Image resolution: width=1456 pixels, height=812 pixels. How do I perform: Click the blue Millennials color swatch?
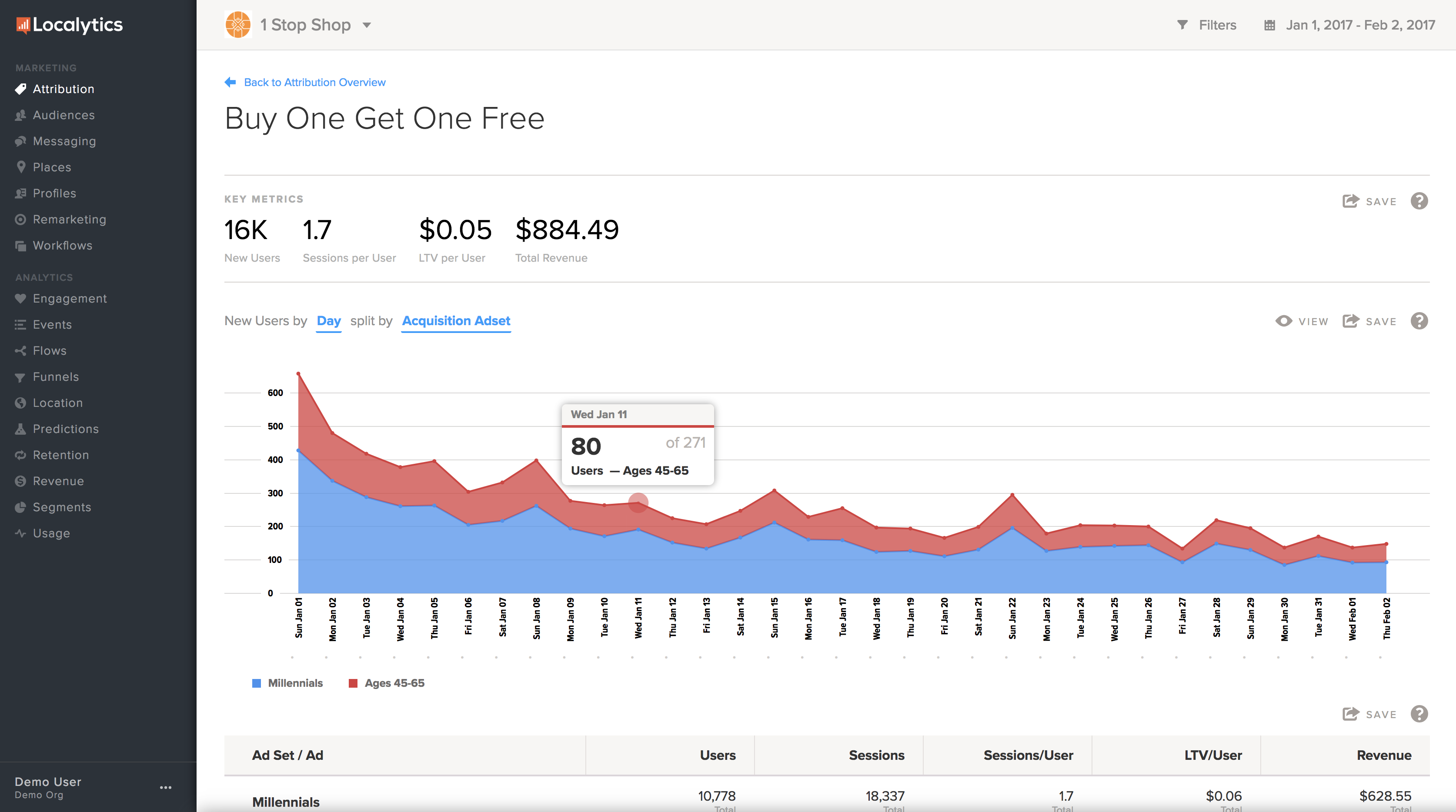256,682
